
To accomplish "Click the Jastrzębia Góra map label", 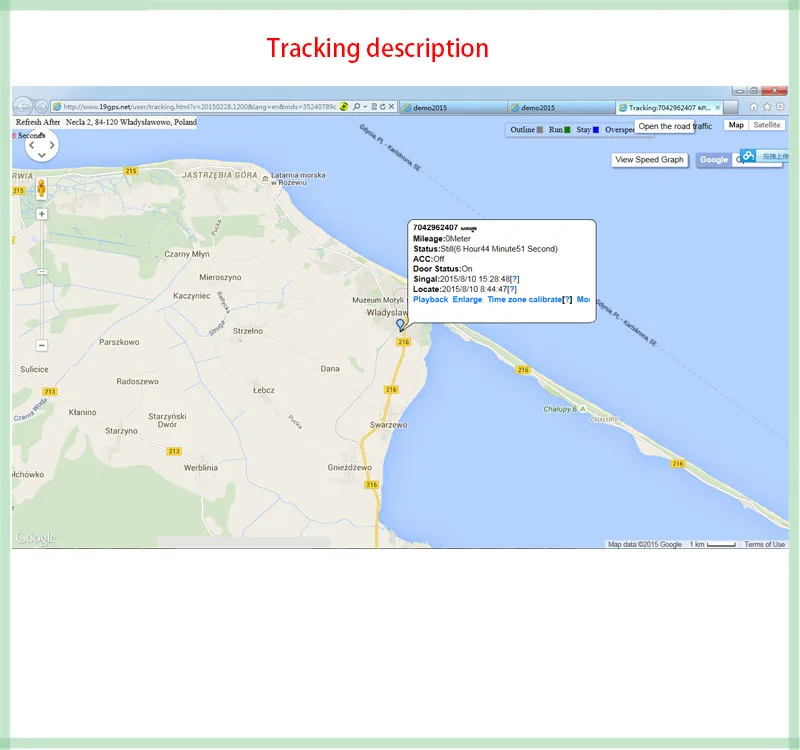I will [x=220, y=175].
